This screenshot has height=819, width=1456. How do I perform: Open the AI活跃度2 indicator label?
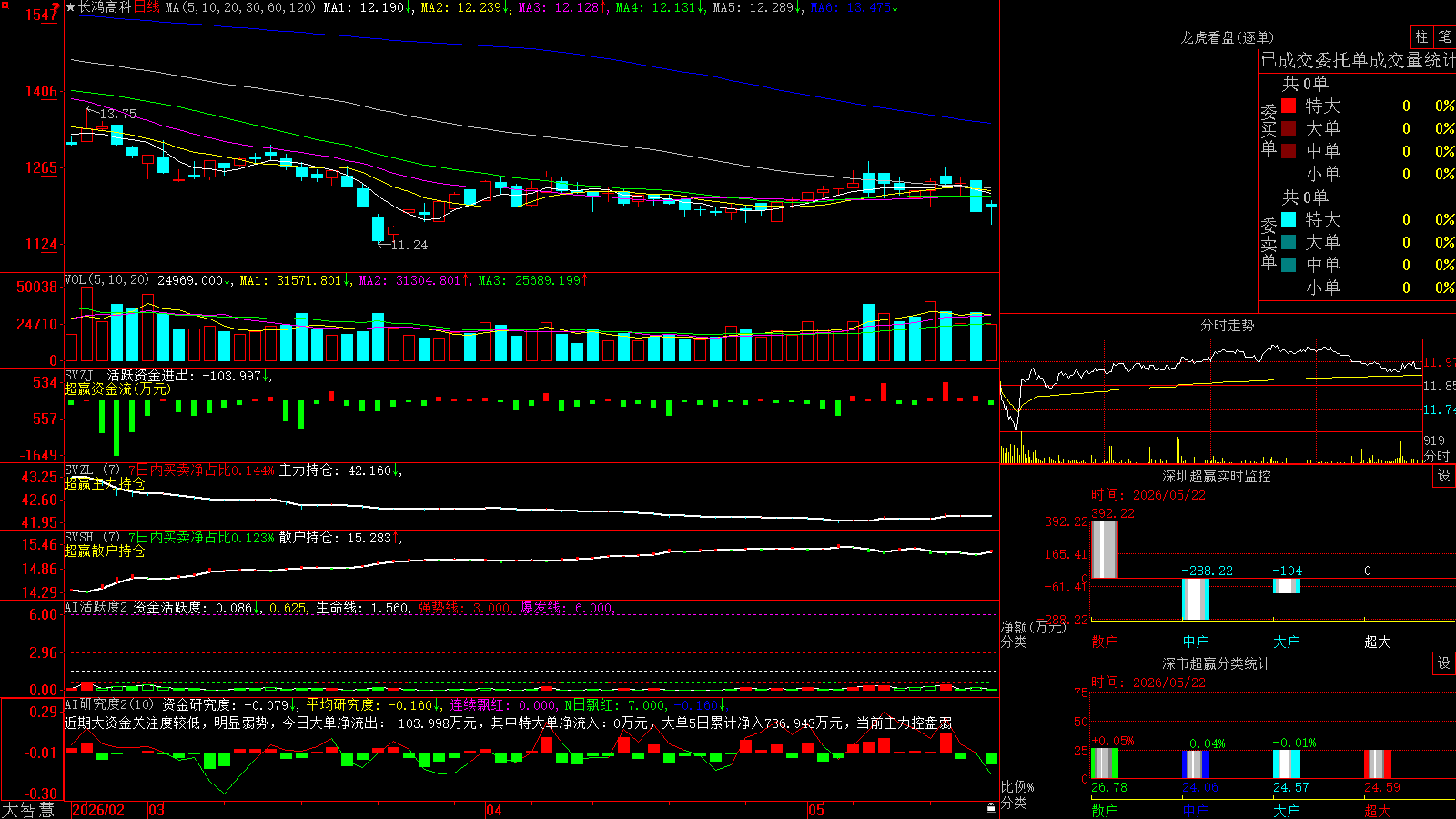click(96, 607)
